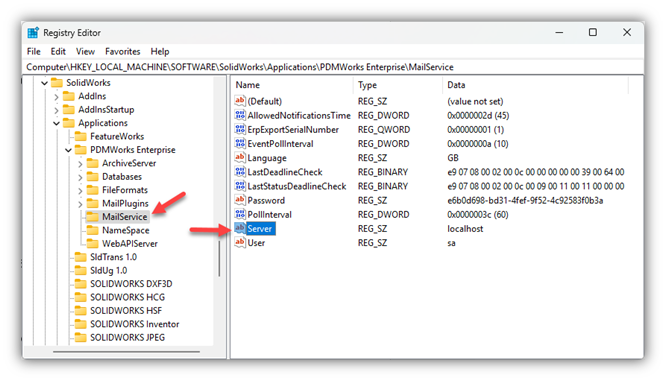Image resolution: width=666 pixels, height=381 pixels.
Task: Collapse the PDMWorks Enterprise tree node
Action: pyautogui.click(x=68, y=150)
